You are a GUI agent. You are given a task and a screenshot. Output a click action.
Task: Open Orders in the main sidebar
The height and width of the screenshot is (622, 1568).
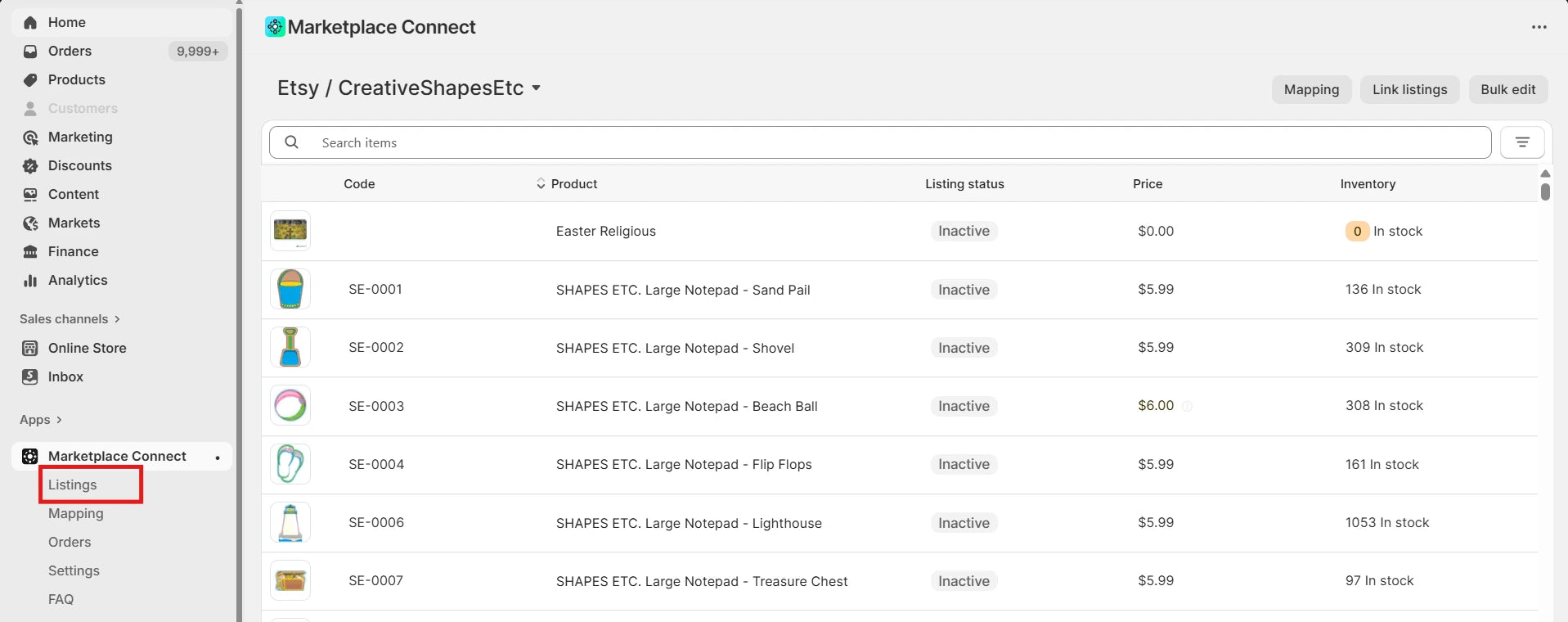[70, 52]
